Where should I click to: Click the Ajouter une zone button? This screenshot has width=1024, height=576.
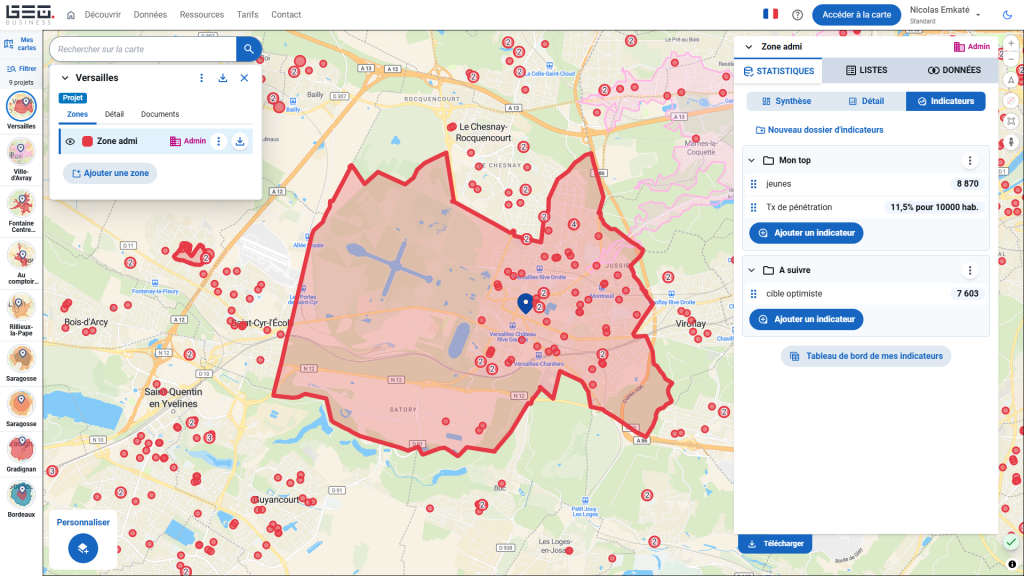pos(110,173)
